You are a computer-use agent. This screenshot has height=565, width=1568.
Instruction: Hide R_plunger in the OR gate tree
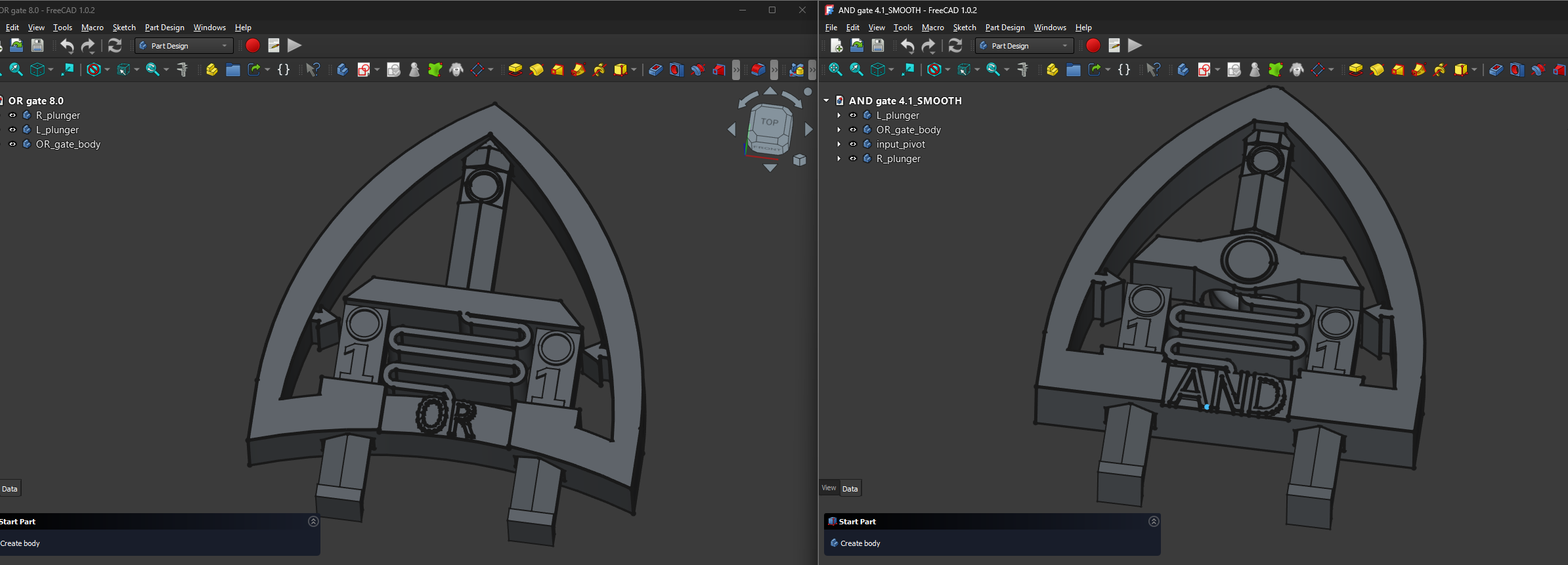click(12, 115)
